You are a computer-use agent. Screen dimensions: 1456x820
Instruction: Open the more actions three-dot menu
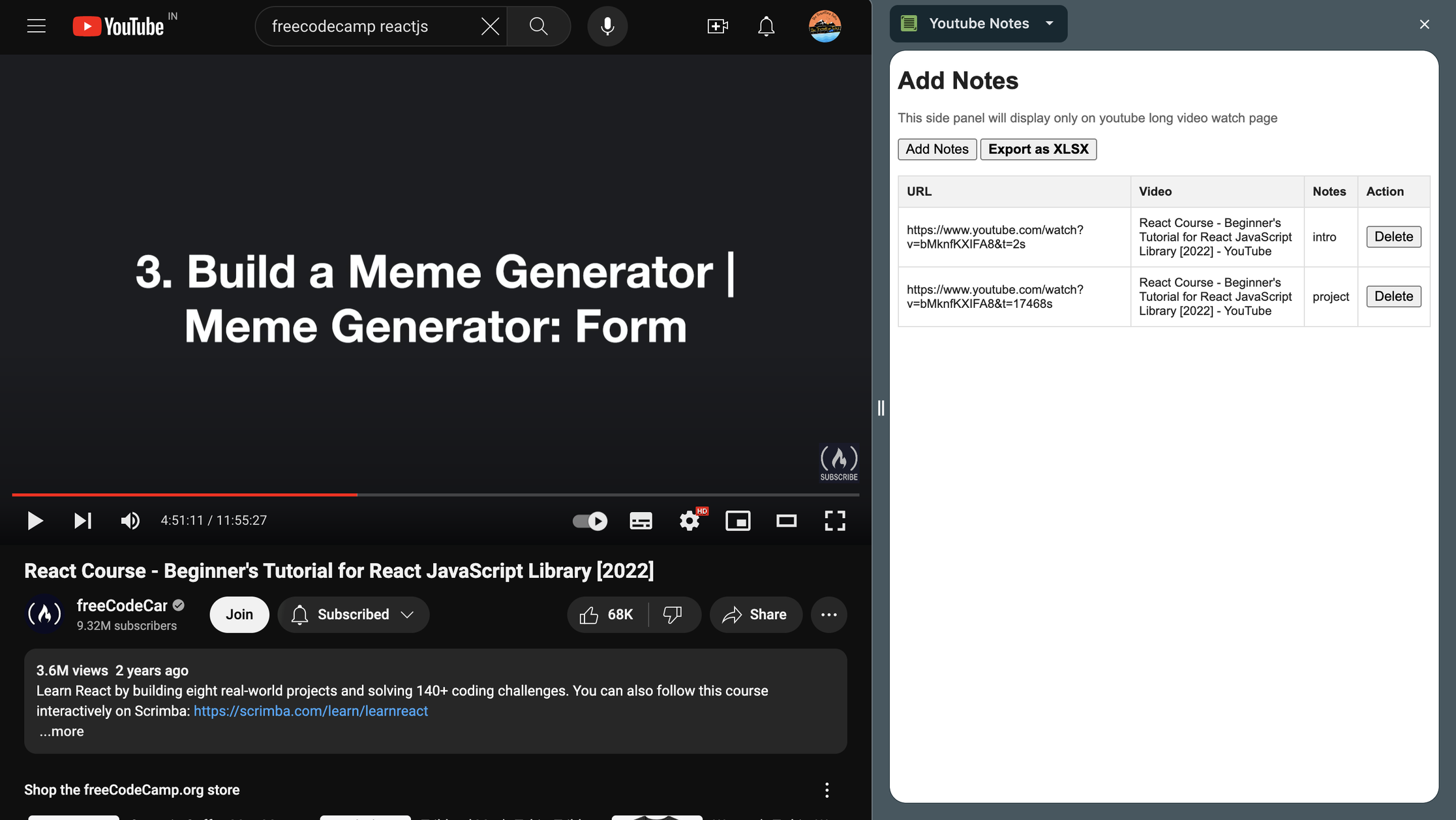828,615
